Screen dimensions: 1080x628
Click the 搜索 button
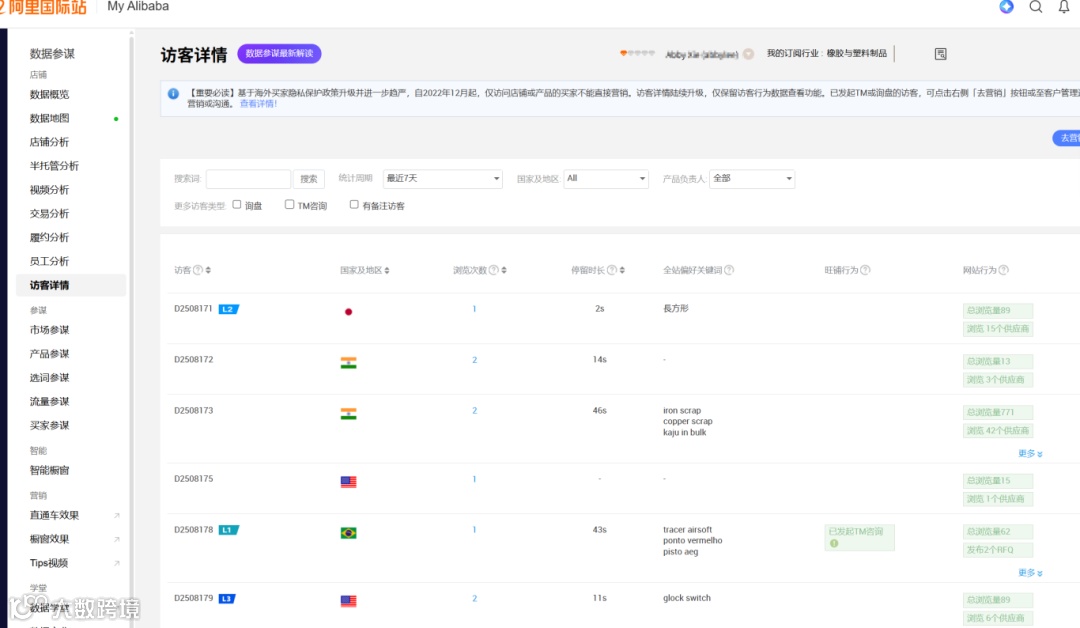click(309, 179)
